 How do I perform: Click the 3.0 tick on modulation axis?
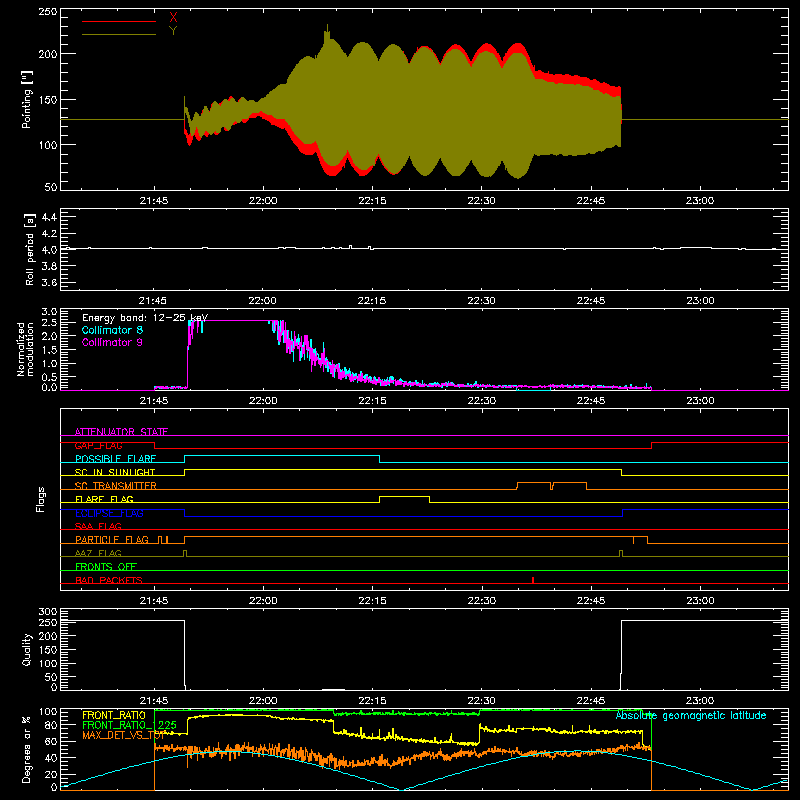pos(49,312)
